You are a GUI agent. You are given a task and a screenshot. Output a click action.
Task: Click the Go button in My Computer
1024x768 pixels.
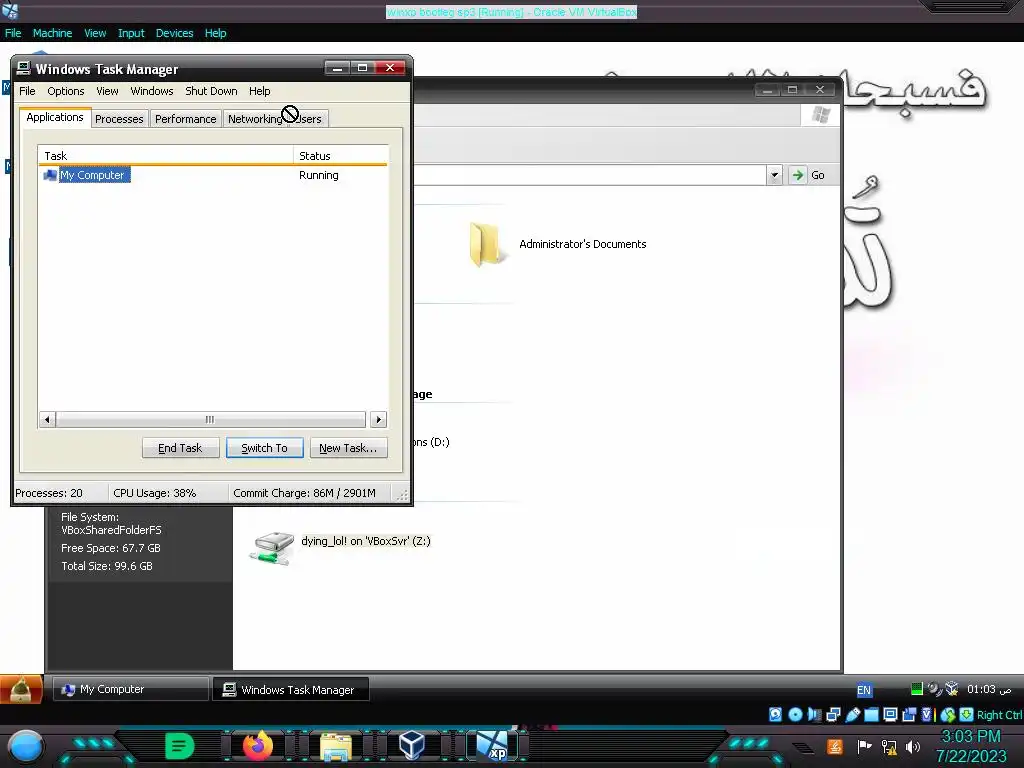pos(808,175)
